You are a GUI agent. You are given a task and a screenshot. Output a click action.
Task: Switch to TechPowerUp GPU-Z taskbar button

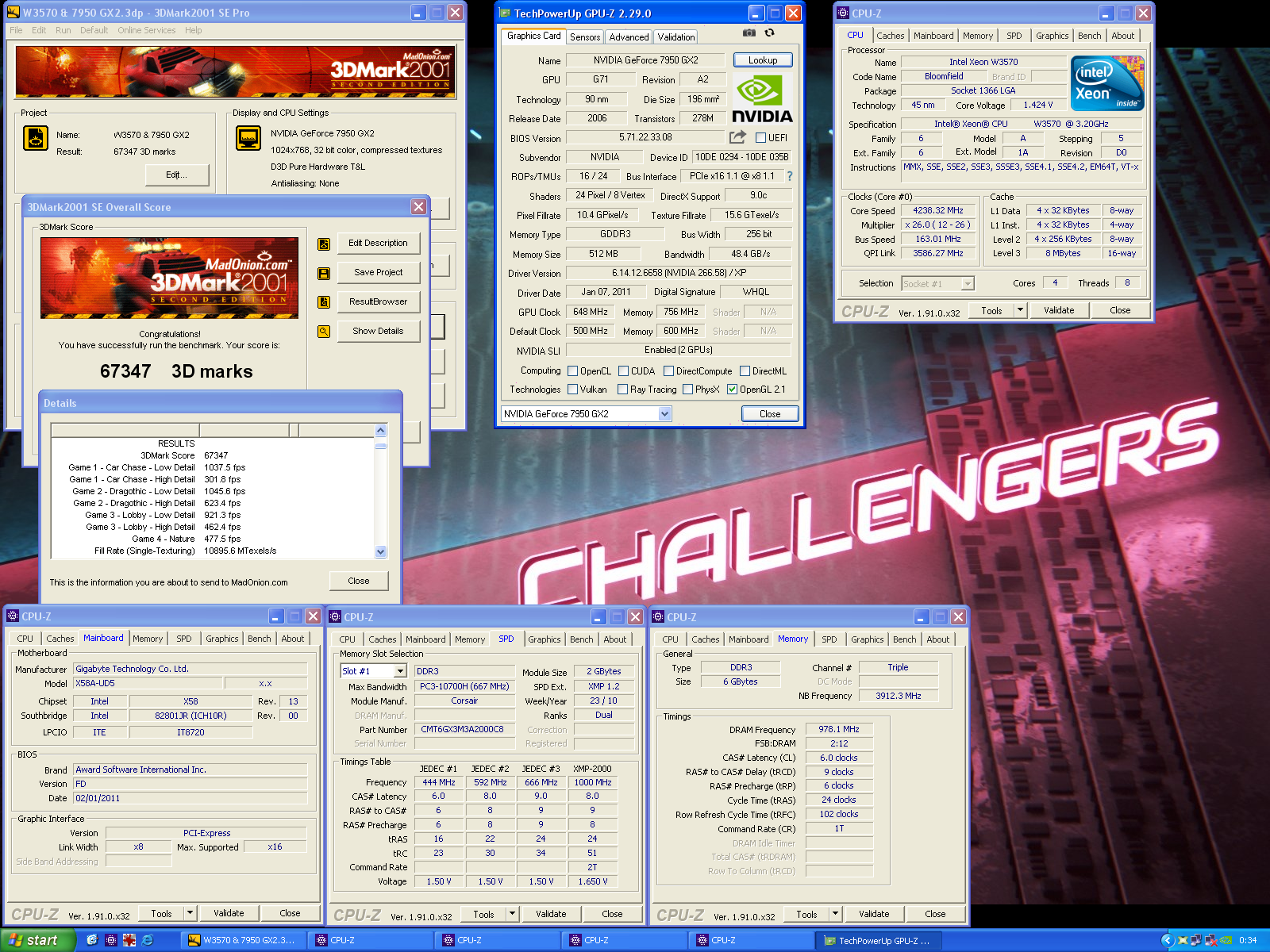(879, 940)
